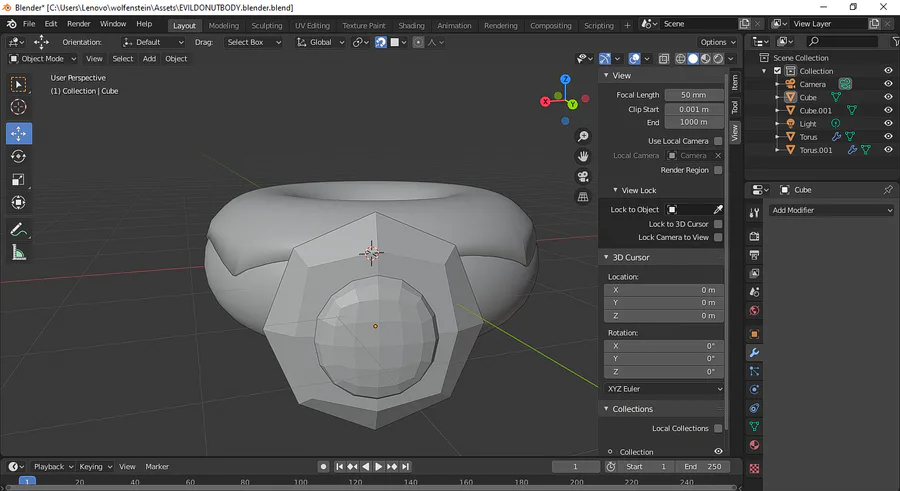Open the Marker menu in timeline
900x491 pixels.
tap(157, 466)
